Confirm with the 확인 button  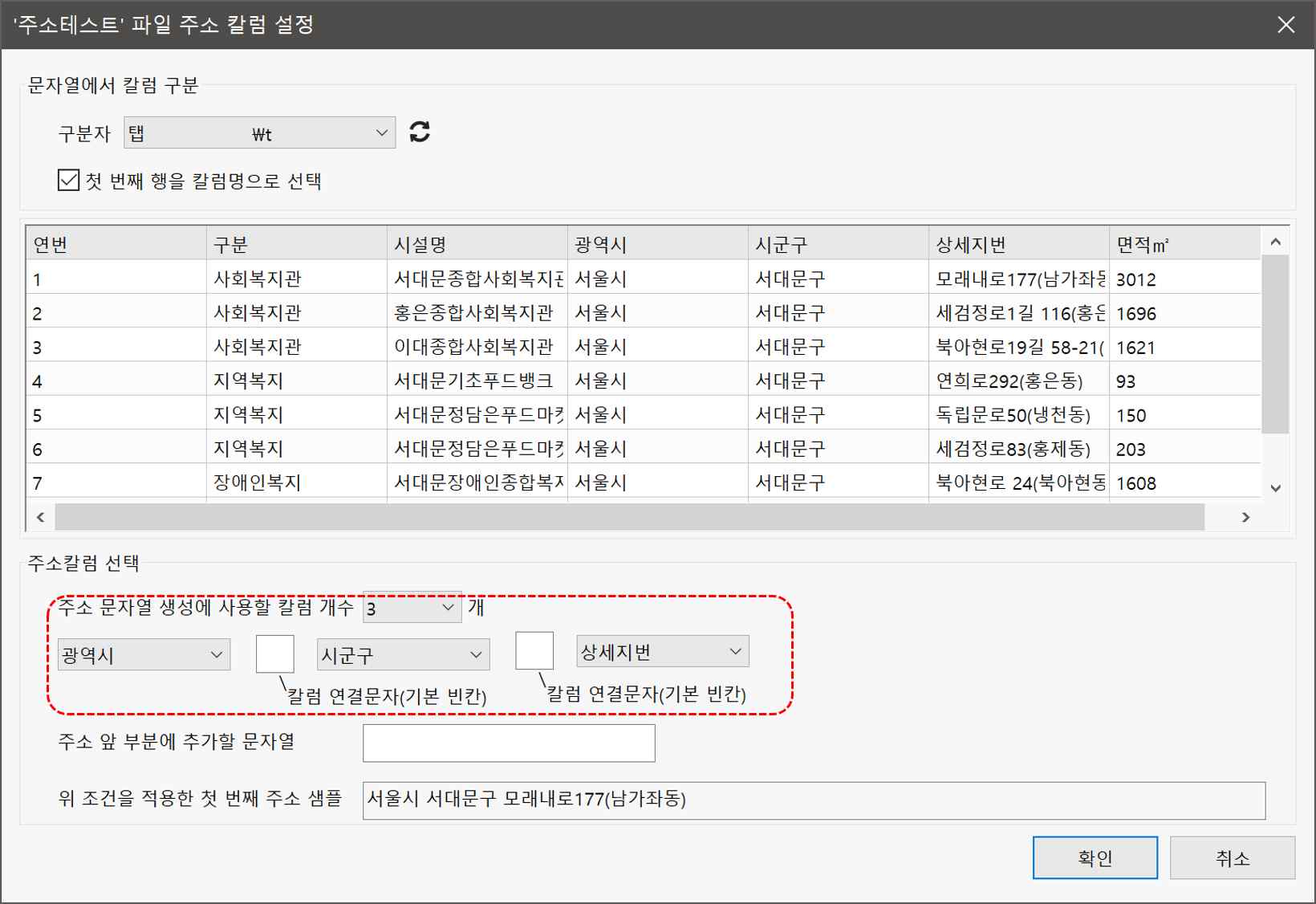[1095, 857]
